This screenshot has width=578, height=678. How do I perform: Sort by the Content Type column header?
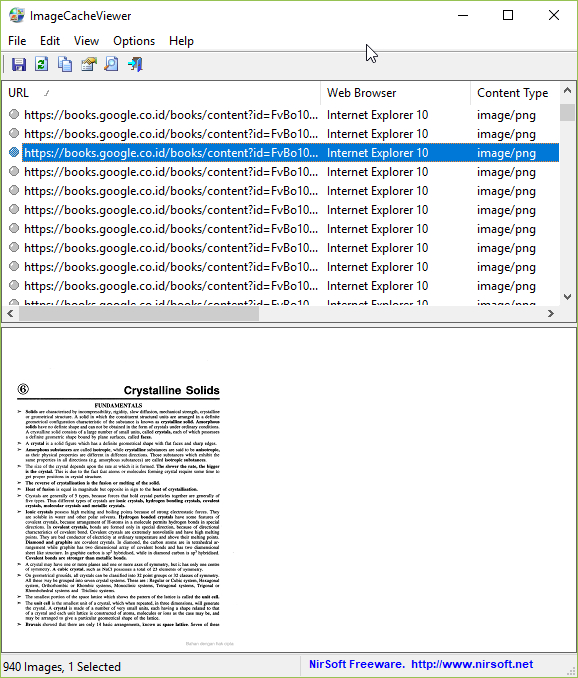[x=515, y=93]
